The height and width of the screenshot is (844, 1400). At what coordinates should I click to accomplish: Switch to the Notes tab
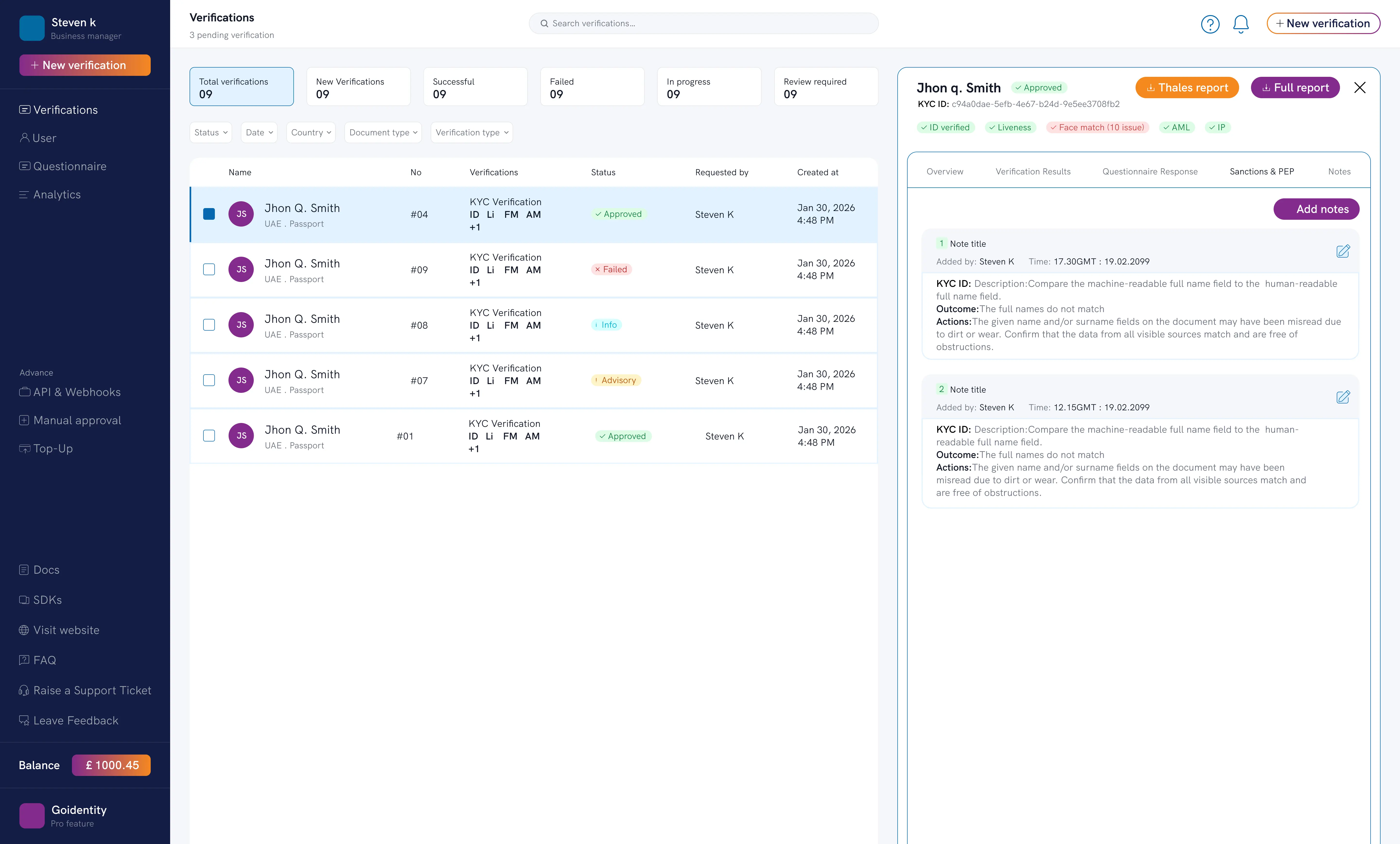click(x=1339, y=172)
